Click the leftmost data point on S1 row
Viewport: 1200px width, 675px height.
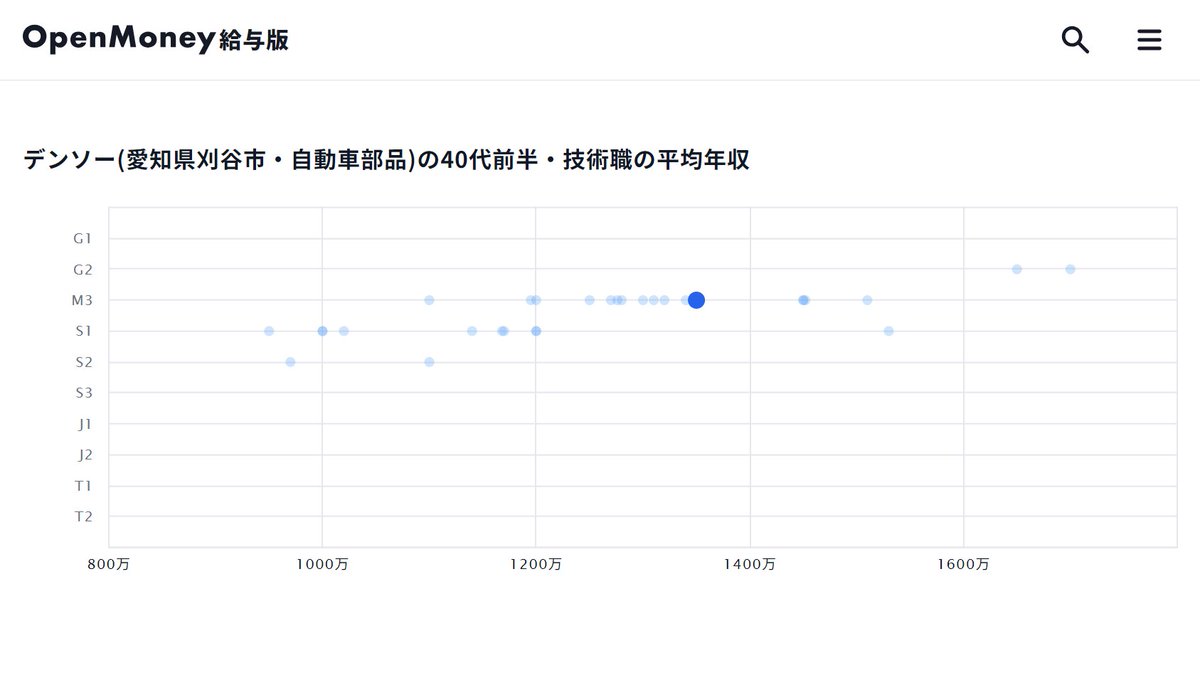point(269,331)
